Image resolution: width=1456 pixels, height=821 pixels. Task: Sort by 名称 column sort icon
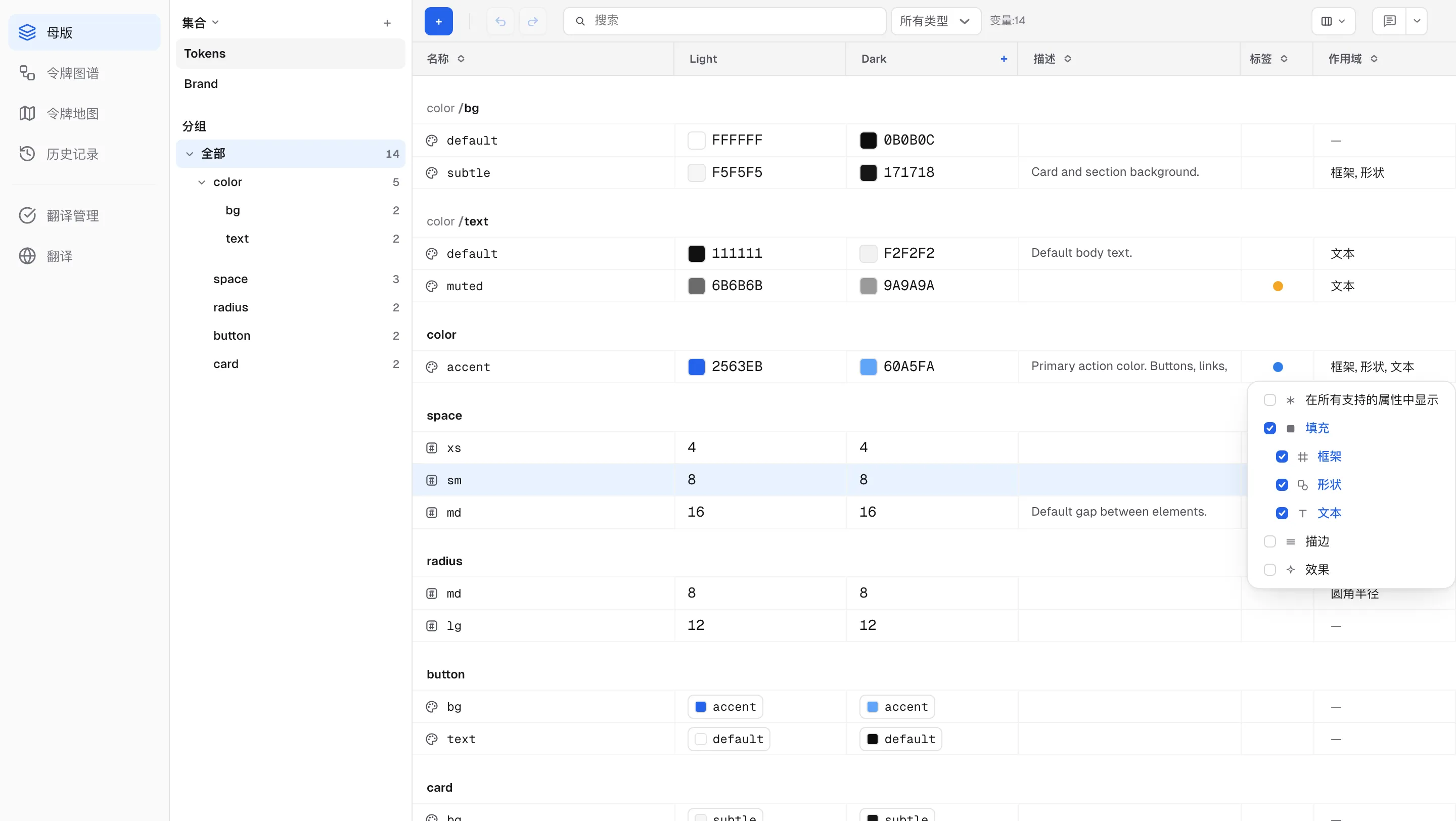point(461,59)
